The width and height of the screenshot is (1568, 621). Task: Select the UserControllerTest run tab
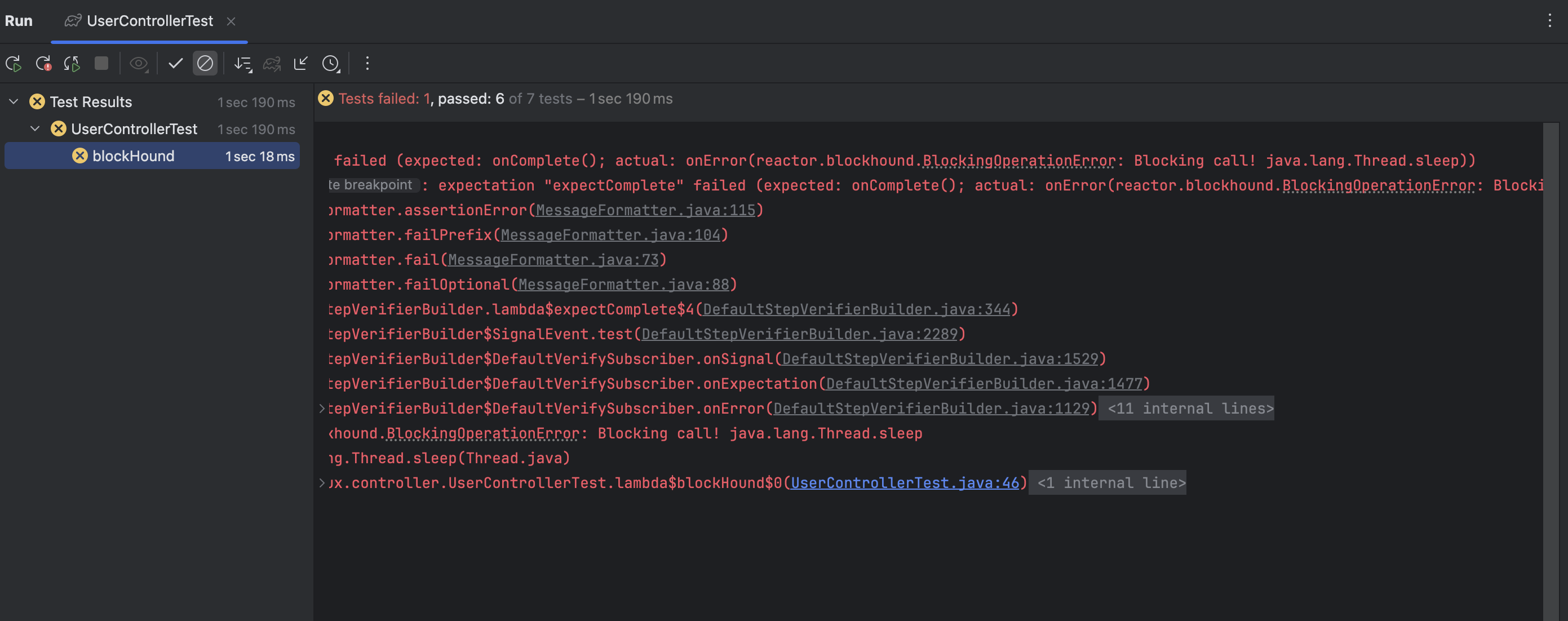tap(149, 21)
